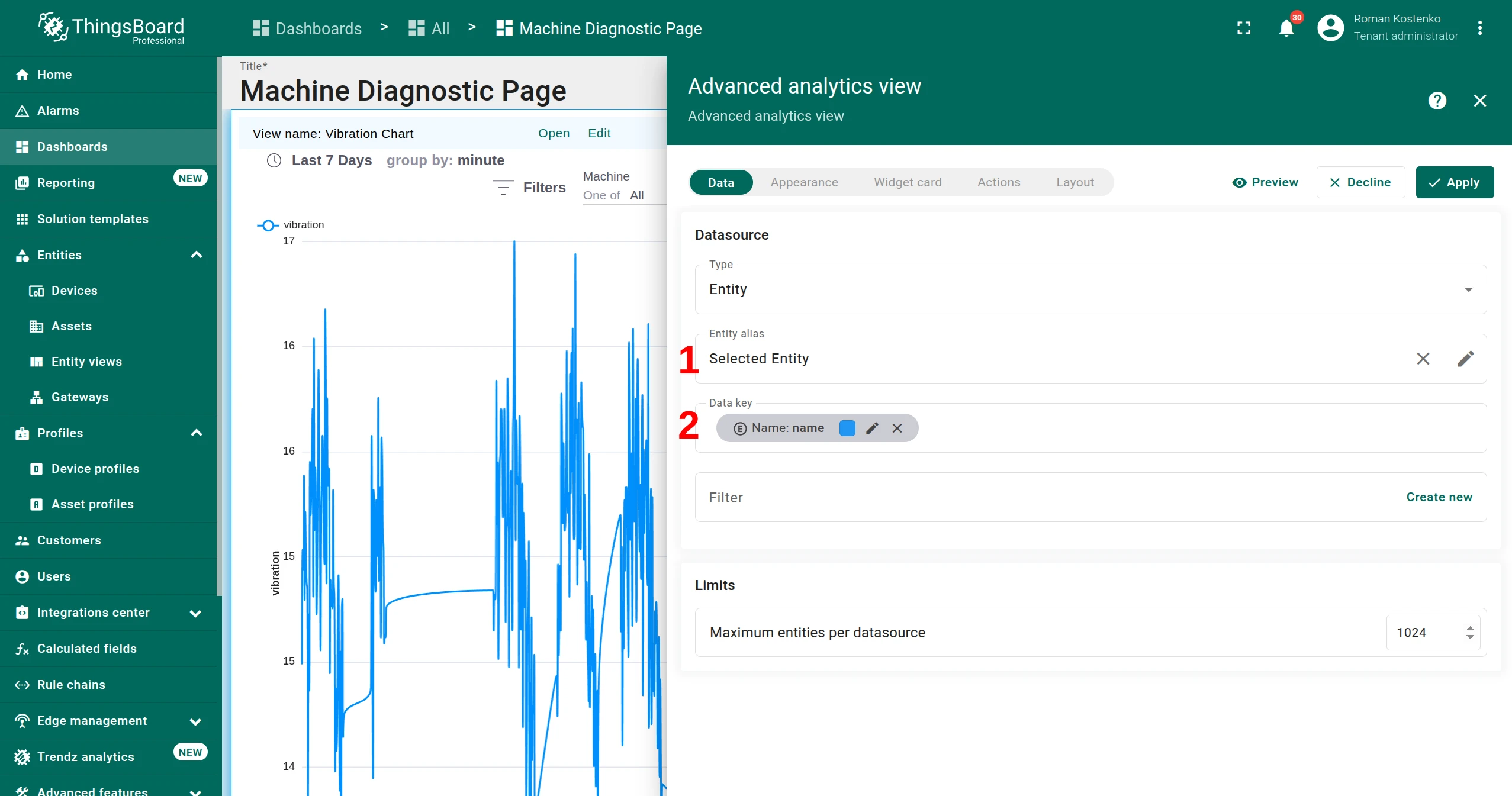
Task: Open the Vibration Chart view
Action: point(554,133)
